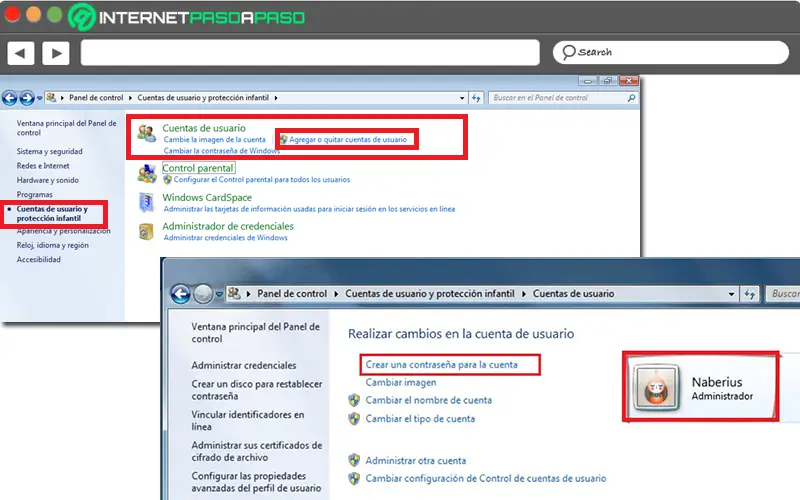The width and height of the screenshot is (800, 500).
Task: Select Cuentas de usuario y protección infantil sidebar item
Action: click(x=52, y=213)
